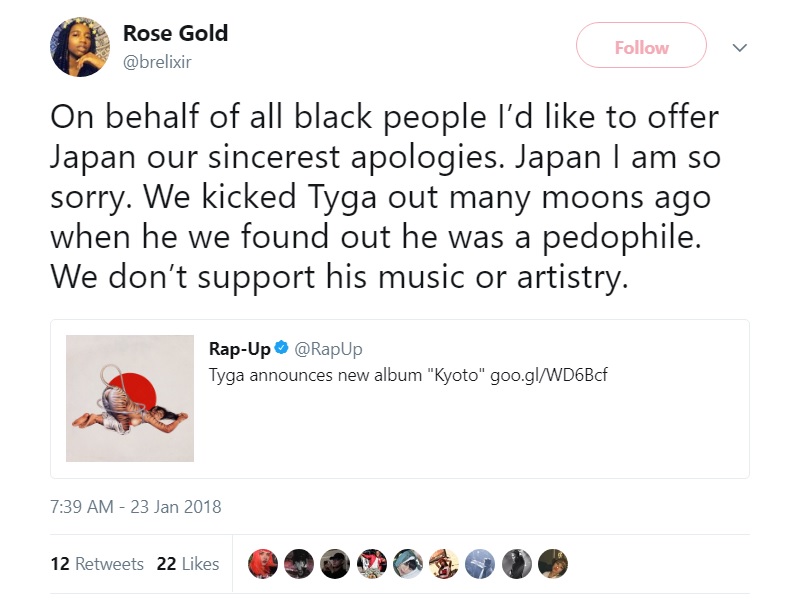Click the Follow button
The image size is (800, 600).
(x=641, y=45)
